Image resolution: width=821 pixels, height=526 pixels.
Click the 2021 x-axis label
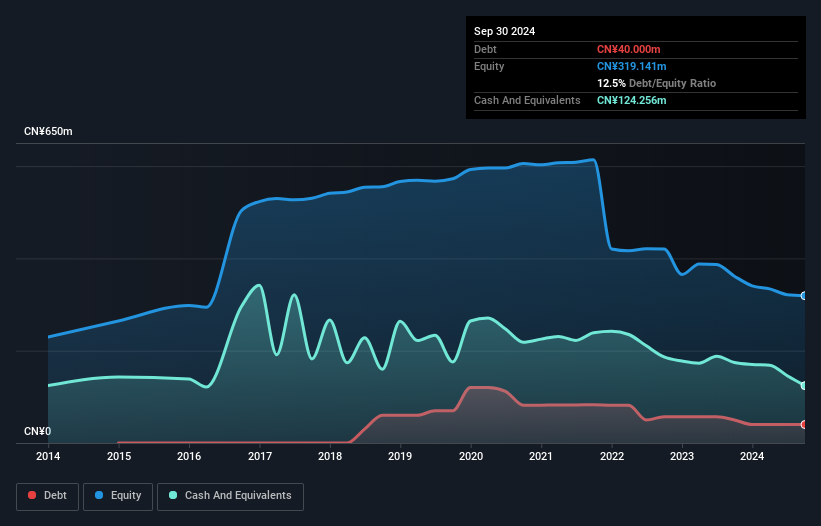point(541,456)
